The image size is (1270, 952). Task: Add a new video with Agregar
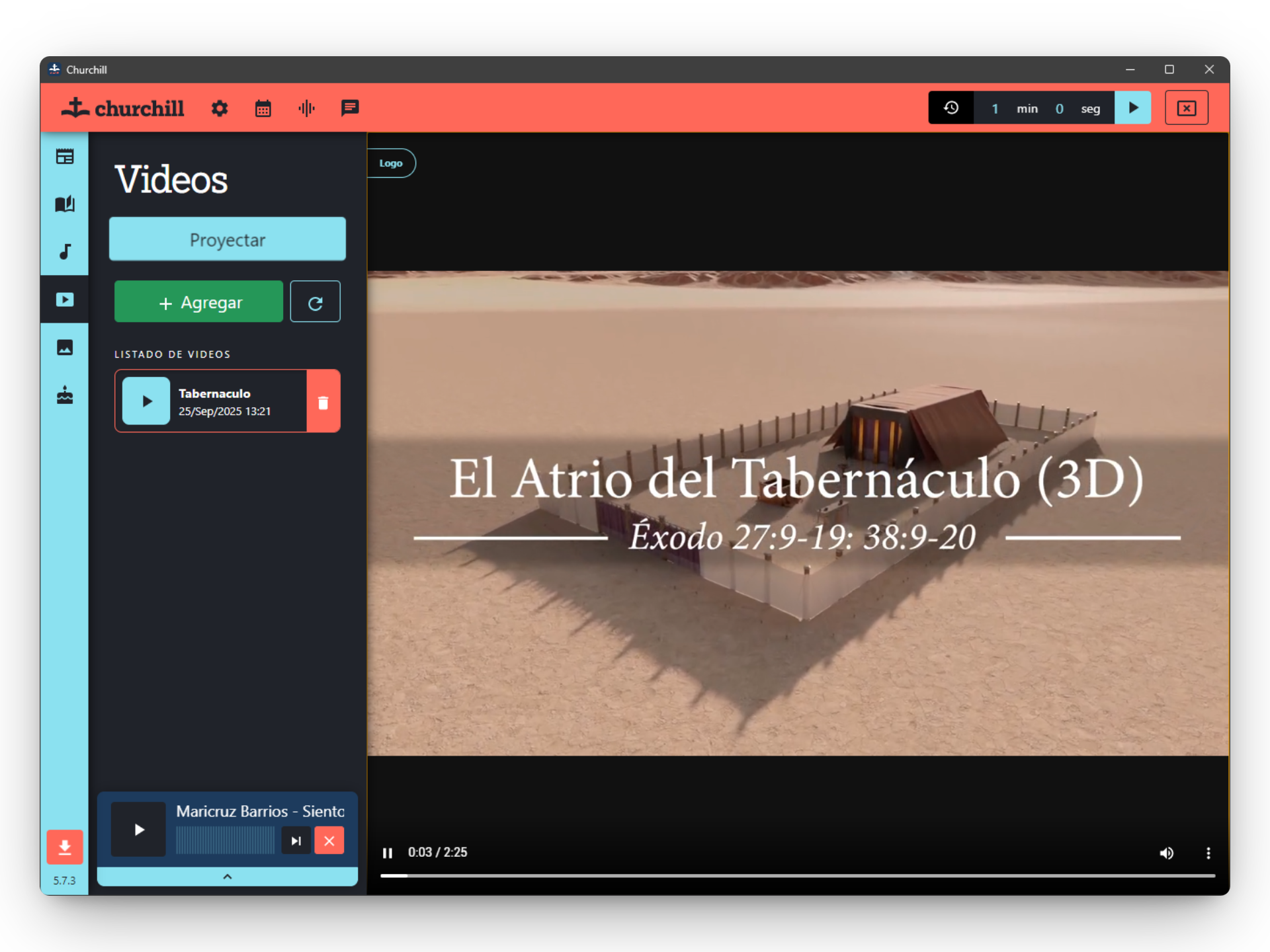pos(198,301)
